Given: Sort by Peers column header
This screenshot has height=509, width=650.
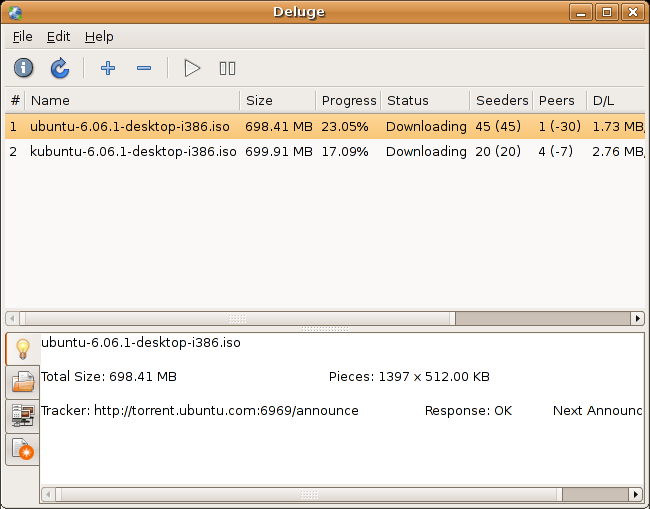Looking at the screenshot, I should (x=560, y=101).
